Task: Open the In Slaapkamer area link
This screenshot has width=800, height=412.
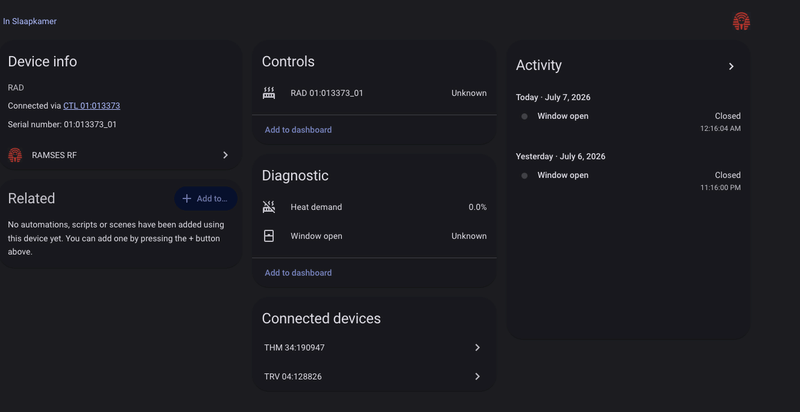Action: coord(30,21)
